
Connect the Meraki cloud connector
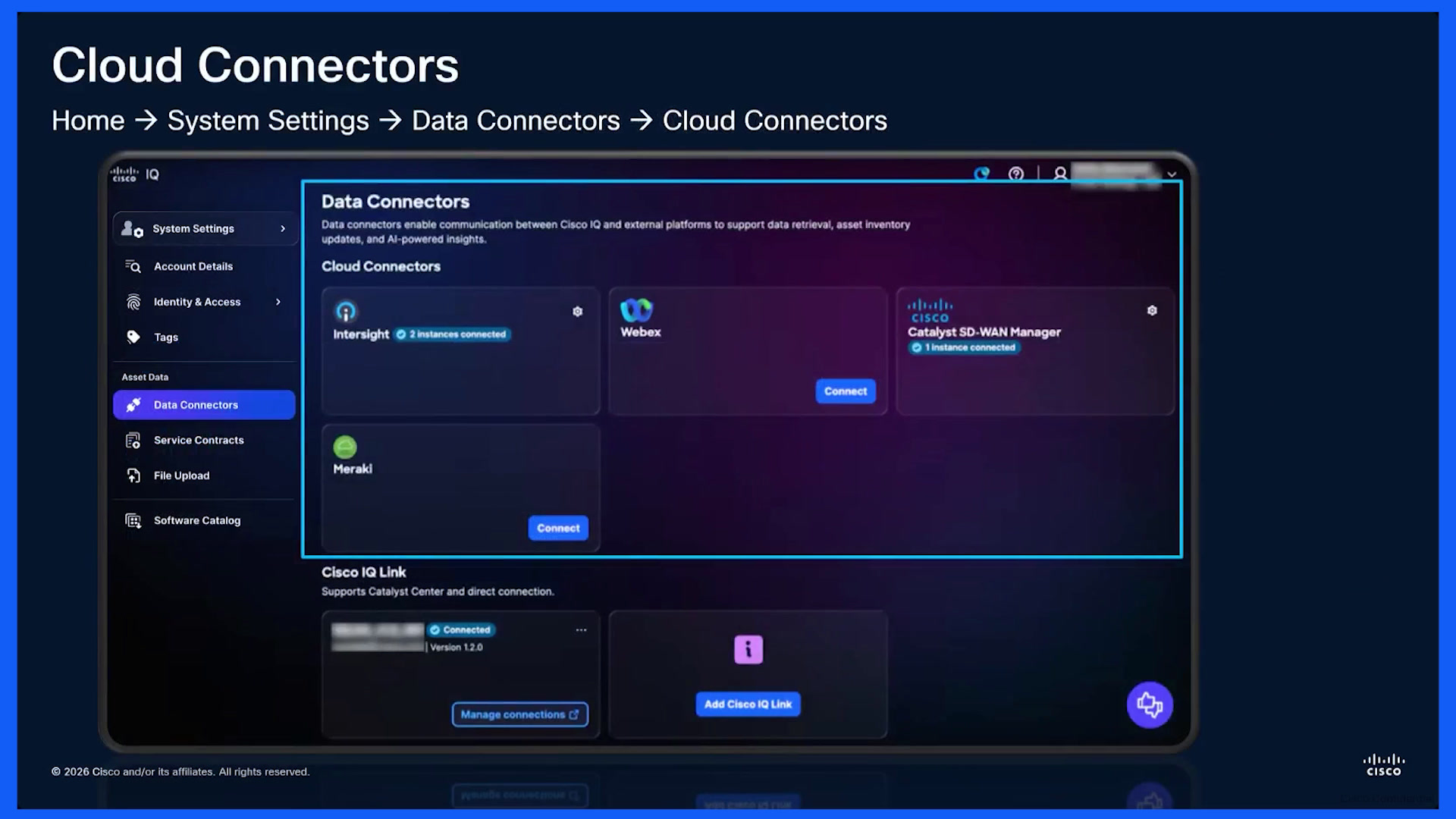[x=558, y=528]
